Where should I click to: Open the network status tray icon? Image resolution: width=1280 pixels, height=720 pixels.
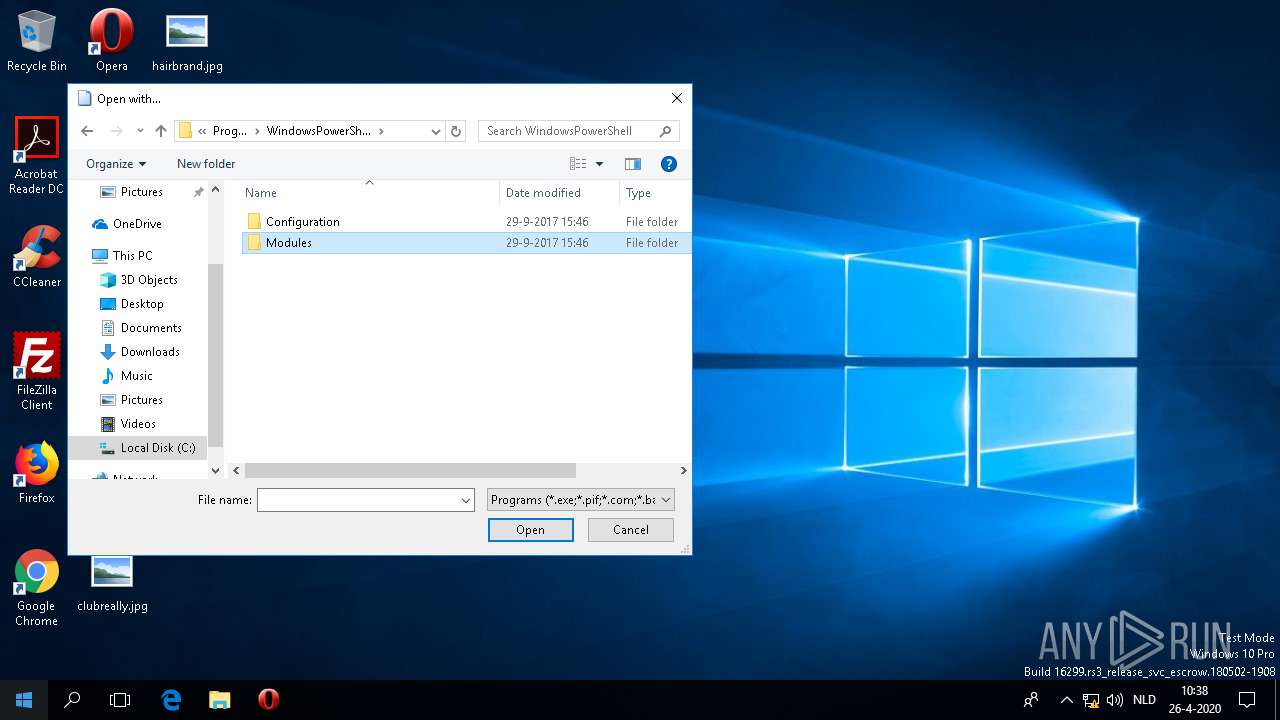pos(1091,700)
